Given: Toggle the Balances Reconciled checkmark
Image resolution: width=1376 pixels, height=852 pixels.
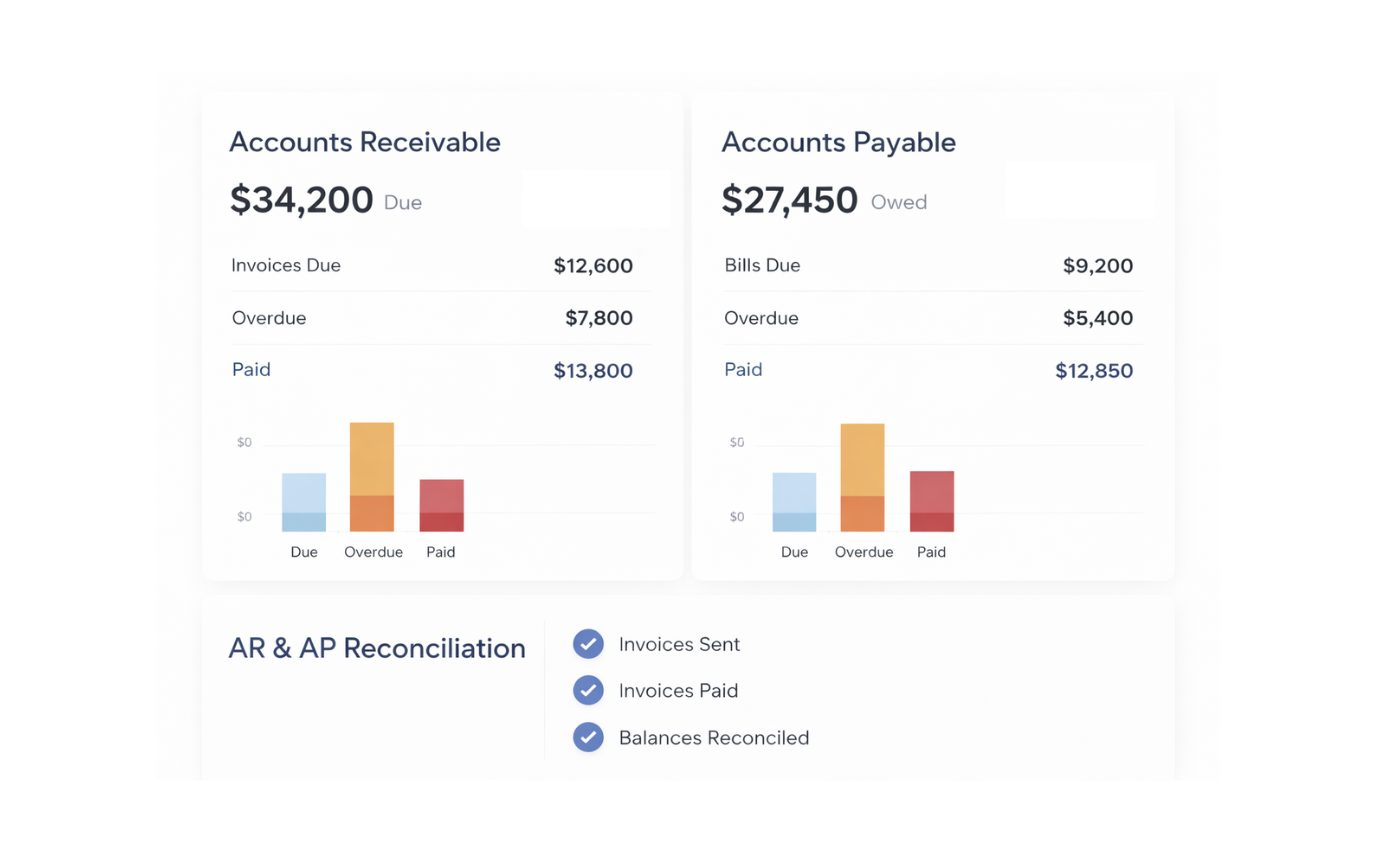Looking at the screenshot, I should coord(588,737).
